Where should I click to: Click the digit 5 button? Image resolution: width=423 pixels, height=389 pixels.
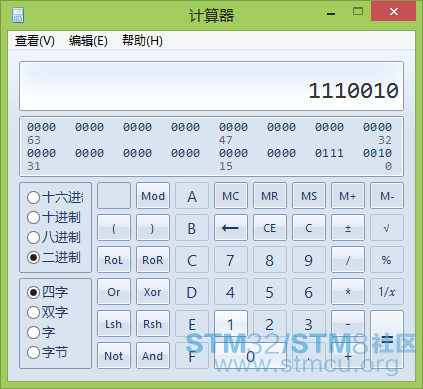tap(270, 292)
